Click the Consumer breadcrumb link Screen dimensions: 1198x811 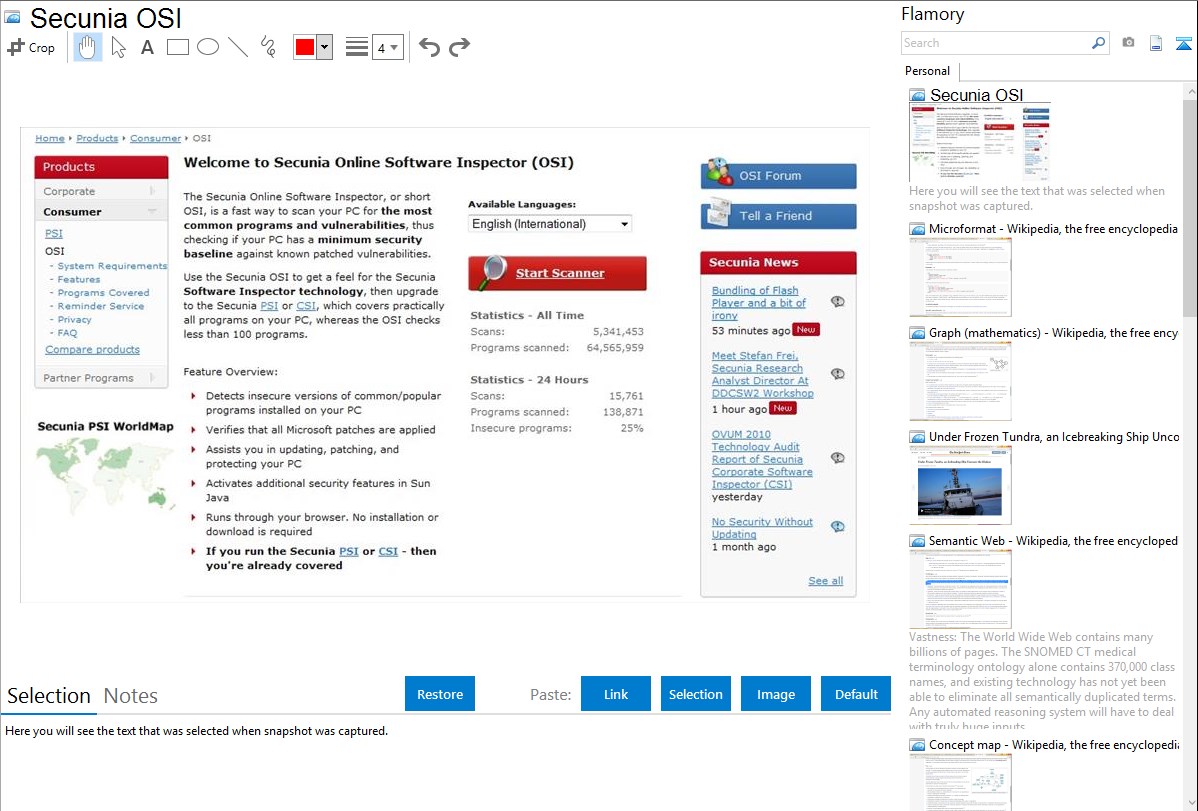155,138
